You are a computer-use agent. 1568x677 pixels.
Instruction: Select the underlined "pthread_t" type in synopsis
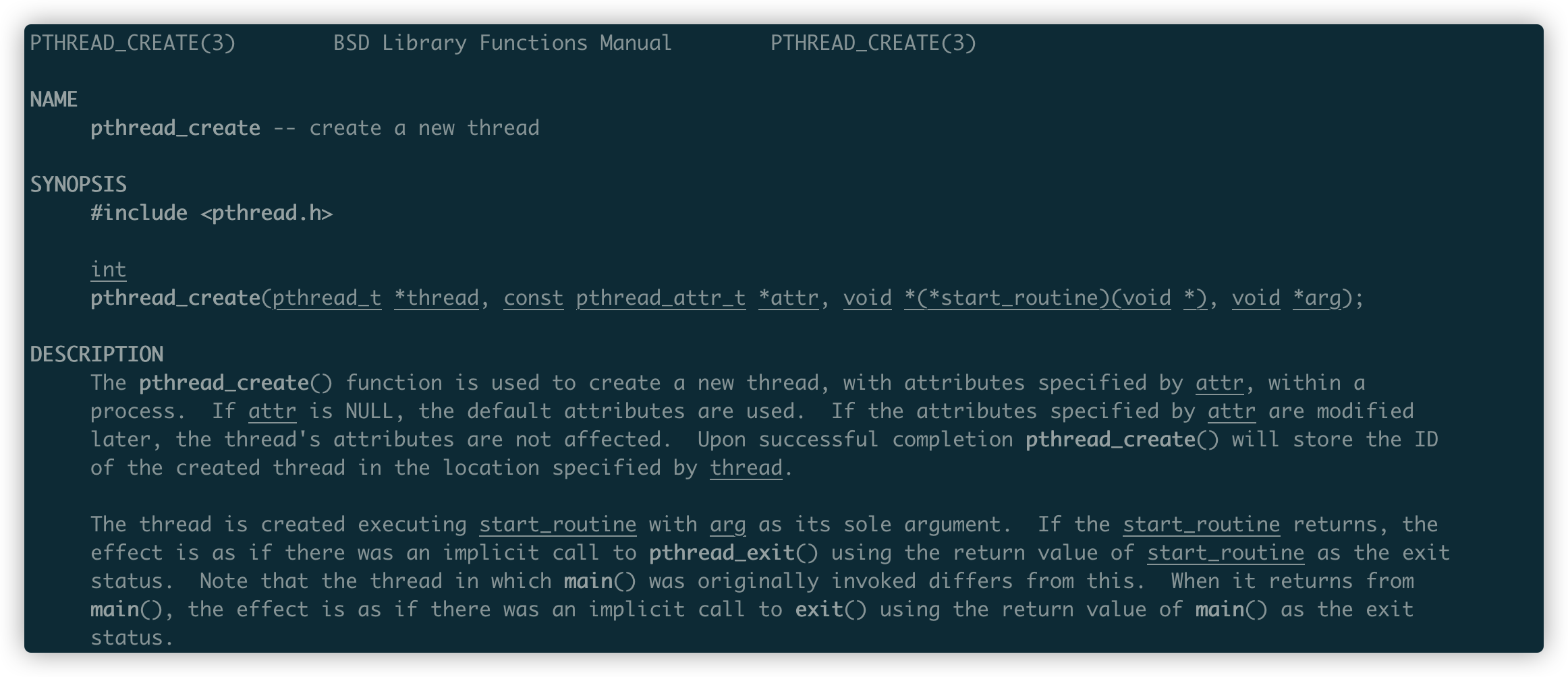point(327,298)
